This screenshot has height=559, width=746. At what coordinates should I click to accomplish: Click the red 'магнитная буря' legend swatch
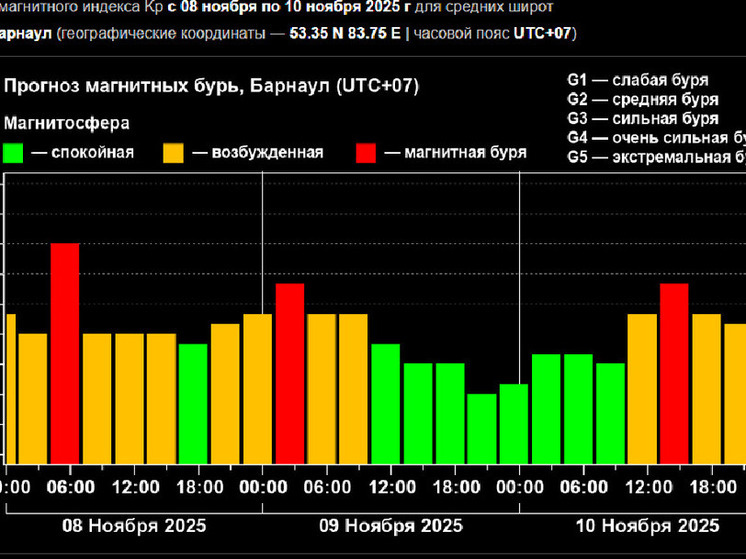point(367,153)
